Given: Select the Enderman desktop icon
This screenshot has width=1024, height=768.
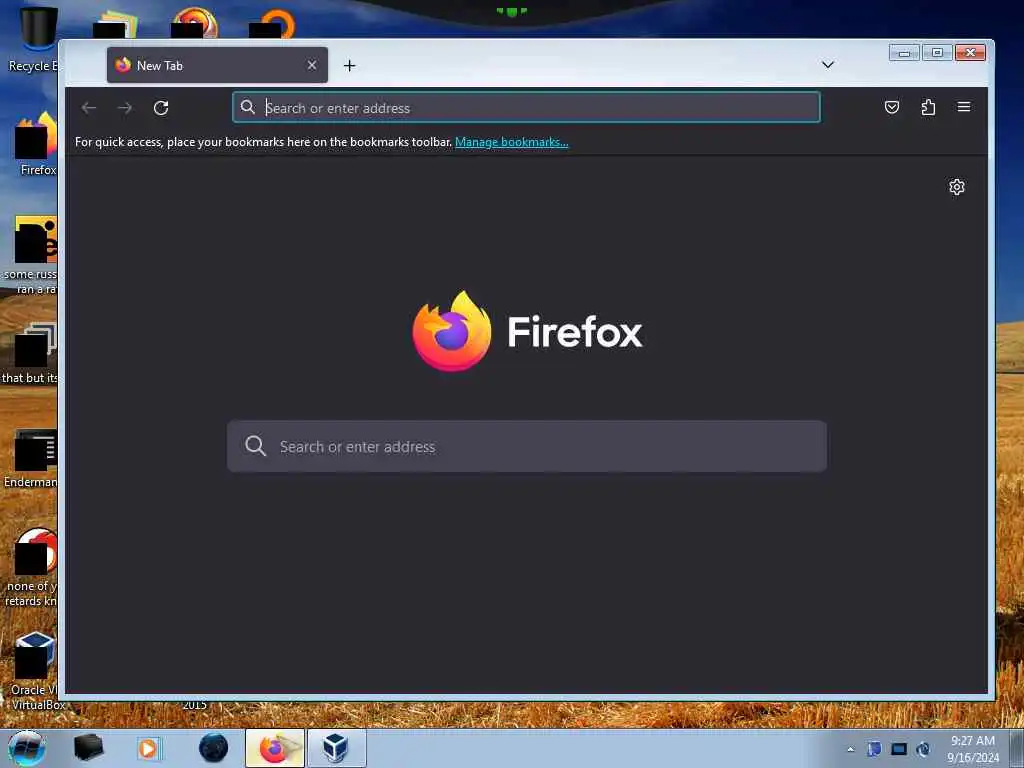Looking at the screenshot, I should click(31, 459).
